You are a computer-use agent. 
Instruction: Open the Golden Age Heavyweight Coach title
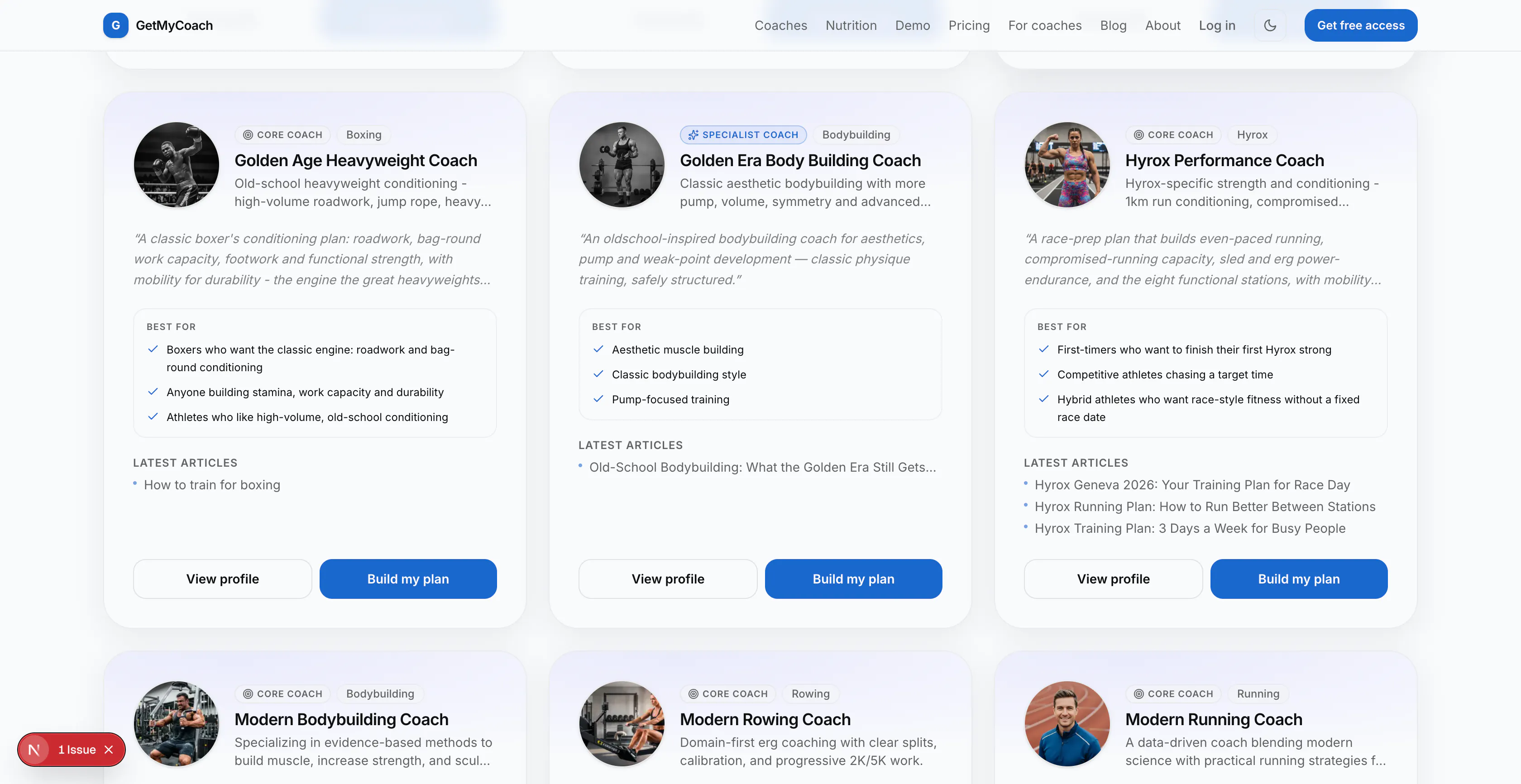click(x=355, y=161)
